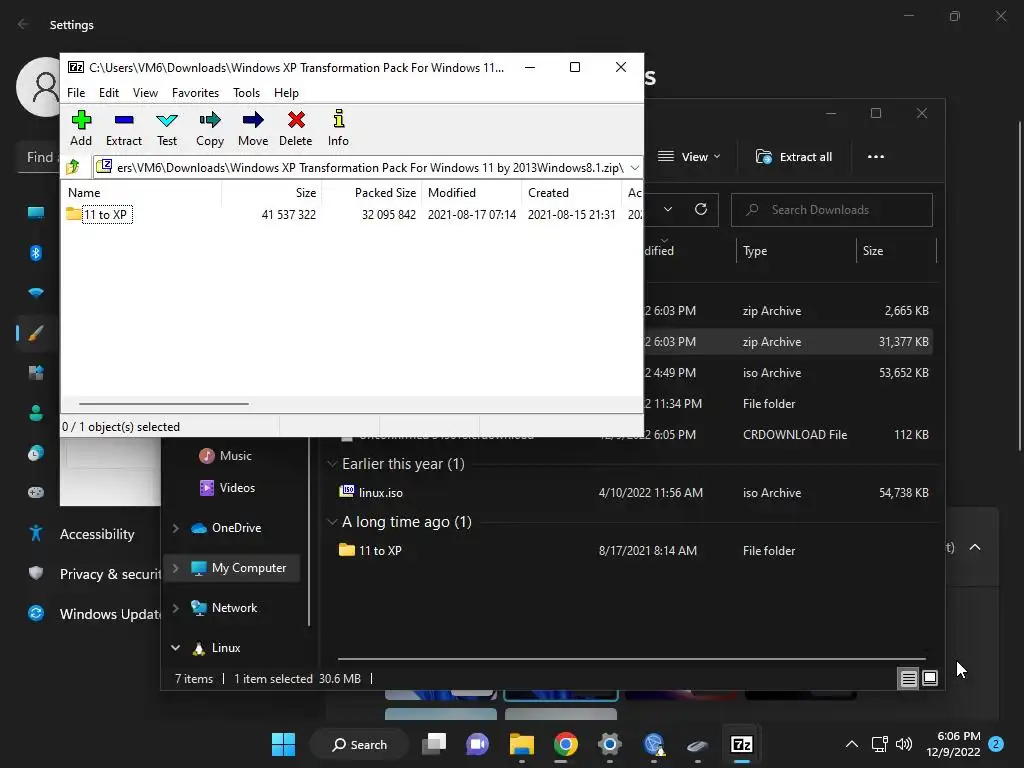Screen dimensions: 1024x768
Task: Go back in the Settings window
Action: (23, 24)
